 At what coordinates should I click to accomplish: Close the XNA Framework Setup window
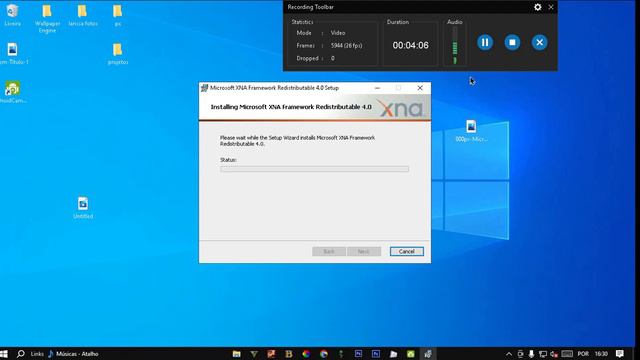pos(420,88)
